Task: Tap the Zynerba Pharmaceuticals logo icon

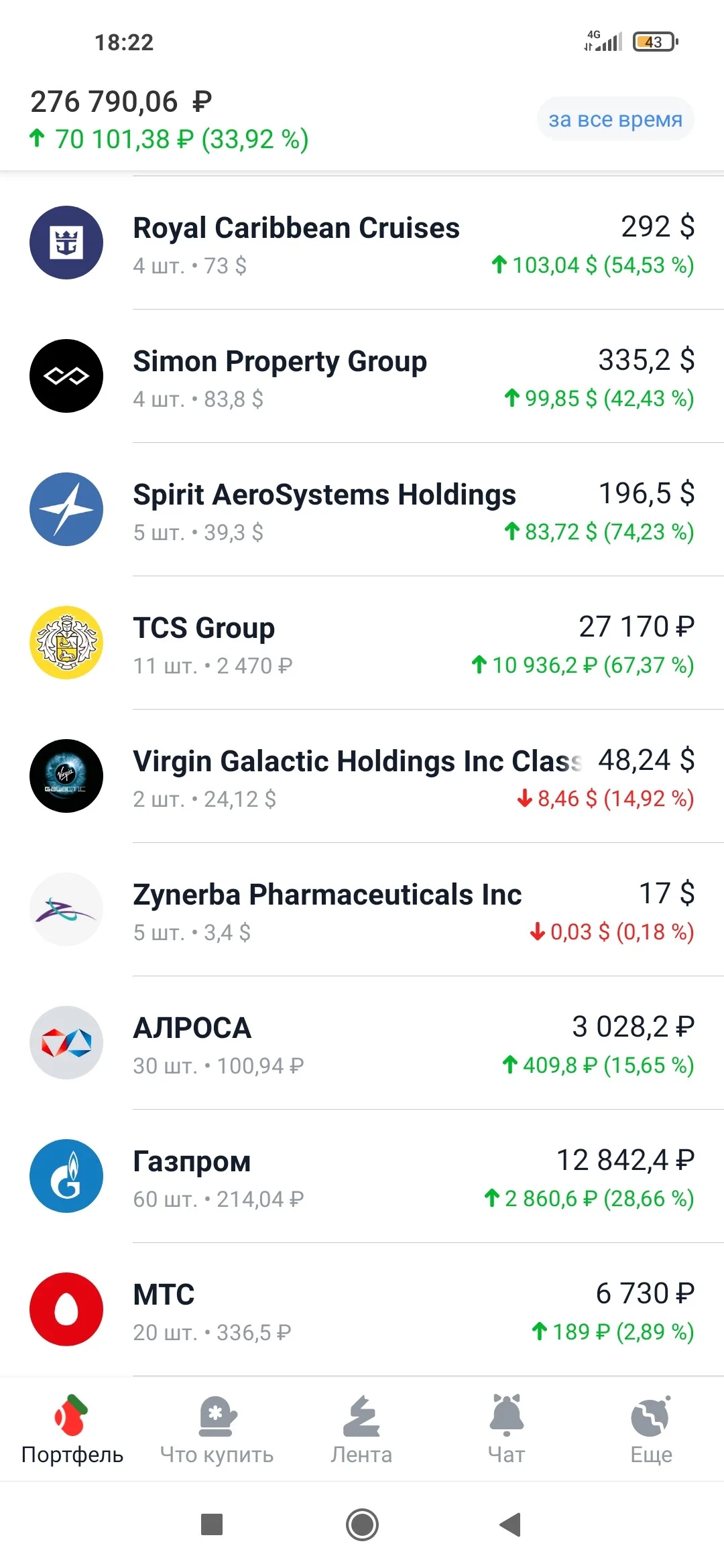Action: [x=66, y=909]
